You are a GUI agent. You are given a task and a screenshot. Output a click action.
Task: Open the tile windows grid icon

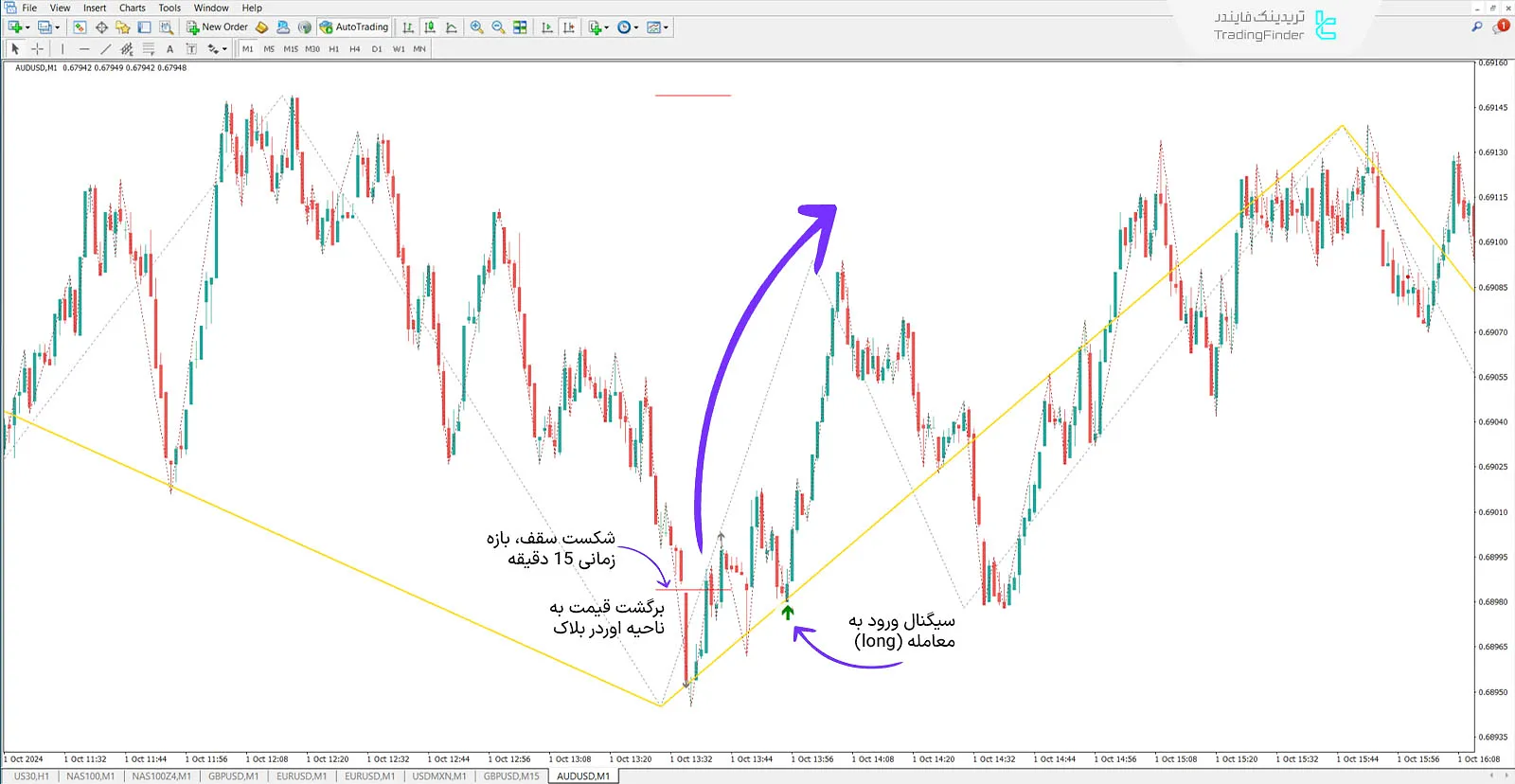click(x=520, y=27)
